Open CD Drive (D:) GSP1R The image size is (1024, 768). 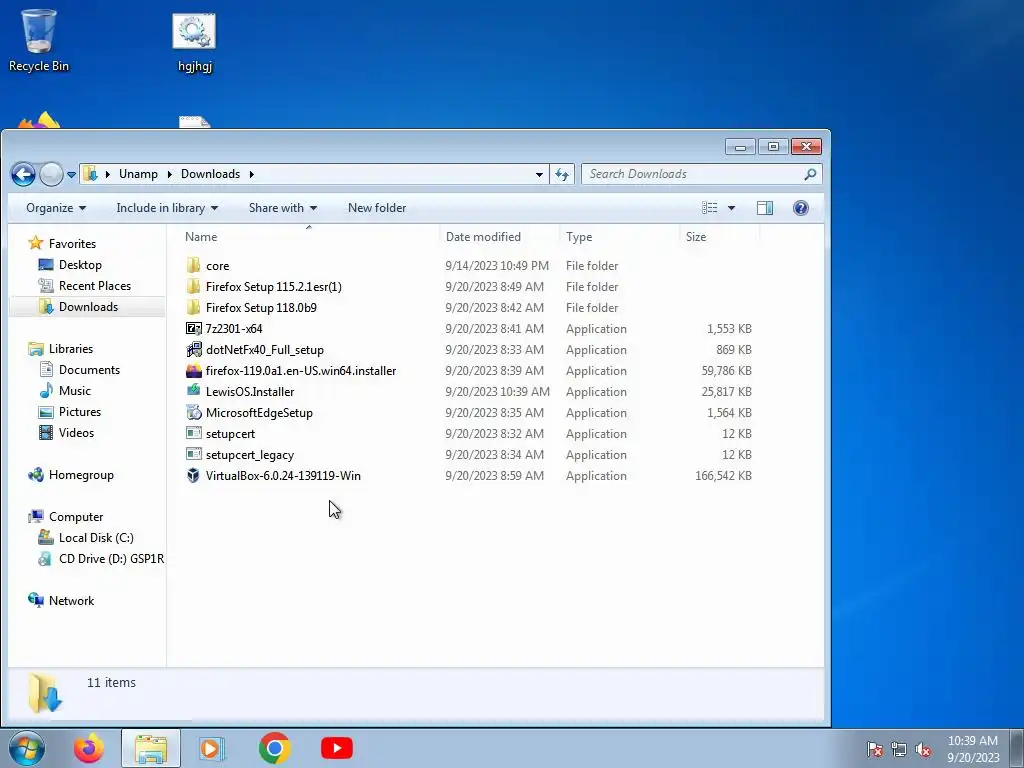coord(111,558)
